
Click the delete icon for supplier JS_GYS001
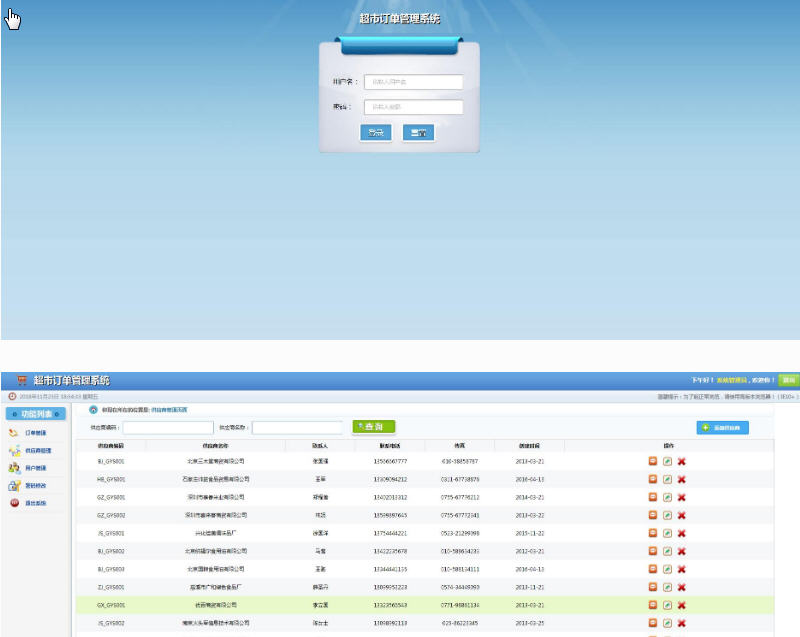tap(681, 533)
